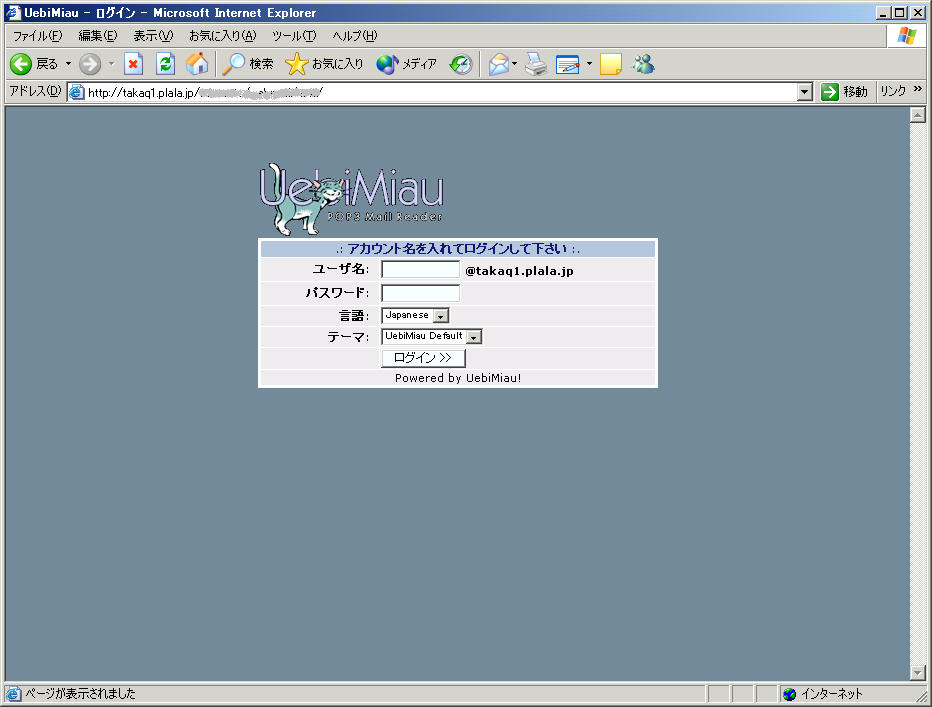Image resolution: width=932 pixels, height=707 pixels.
Task: Click the IE icon in the title bar
Action: point(13,12)
